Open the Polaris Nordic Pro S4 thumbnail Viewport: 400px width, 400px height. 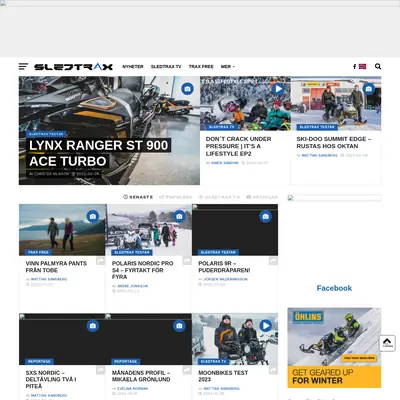[149, 230]
